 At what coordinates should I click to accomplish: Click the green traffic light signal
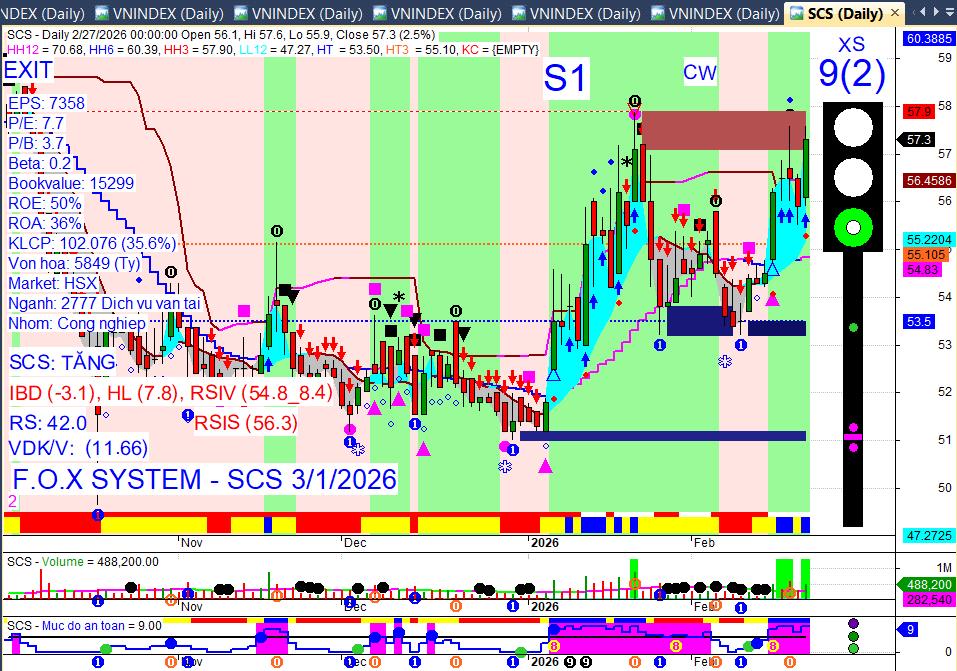[853, 228]
